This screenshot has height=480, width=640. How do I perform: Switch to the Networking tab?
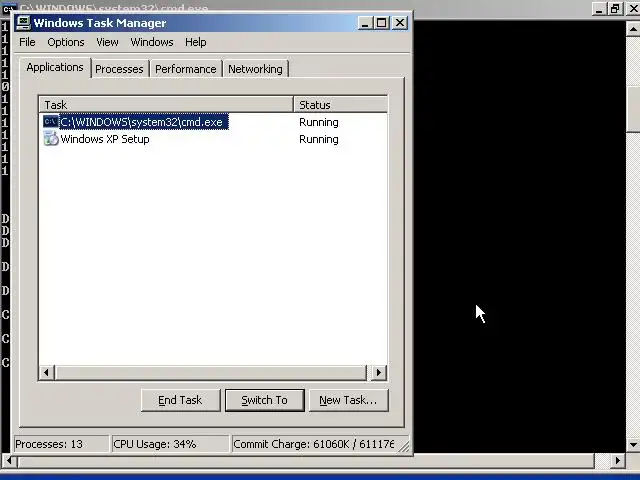point(255,69)
